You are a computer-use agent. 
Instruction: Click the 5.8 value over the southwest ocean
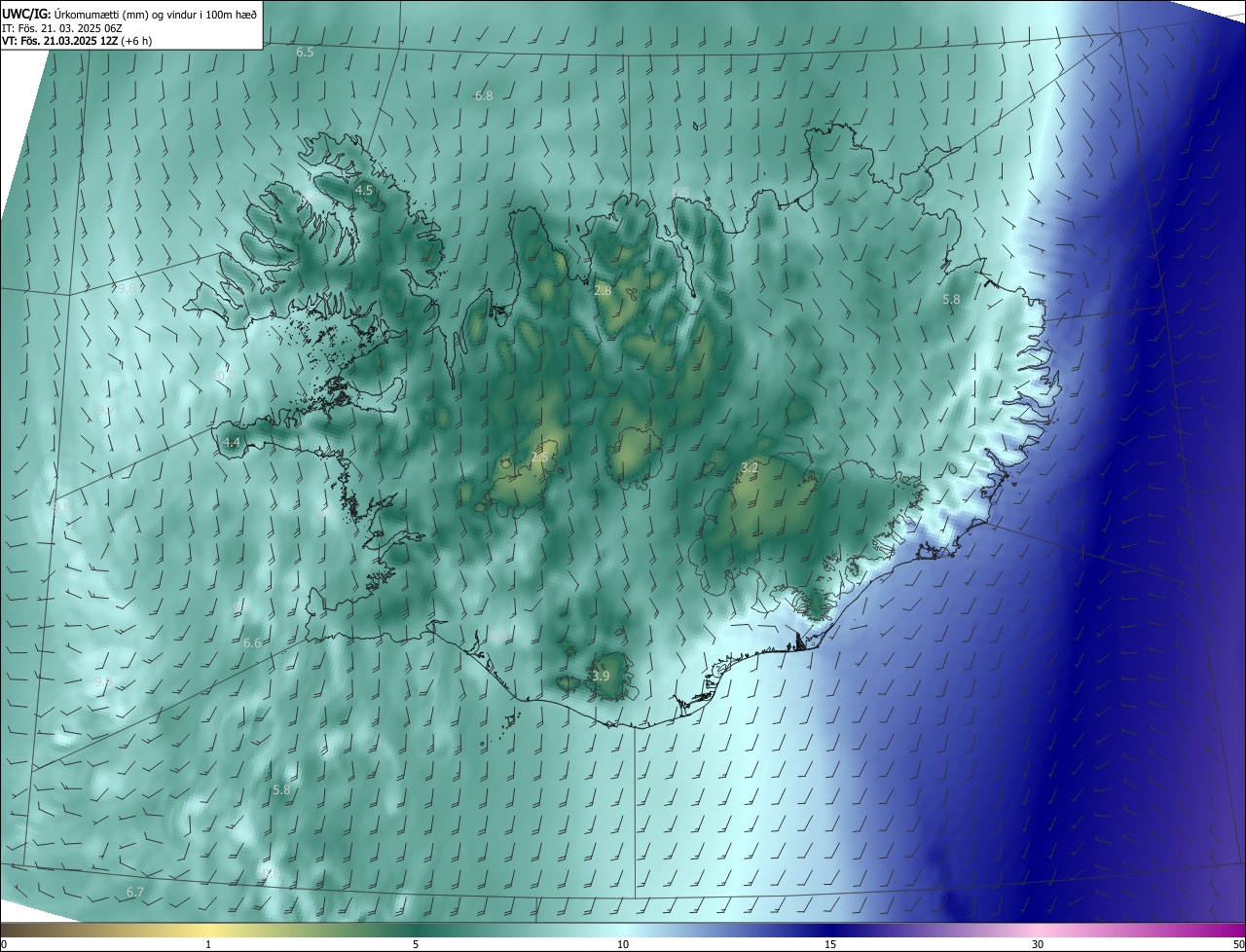pos(281,789)
